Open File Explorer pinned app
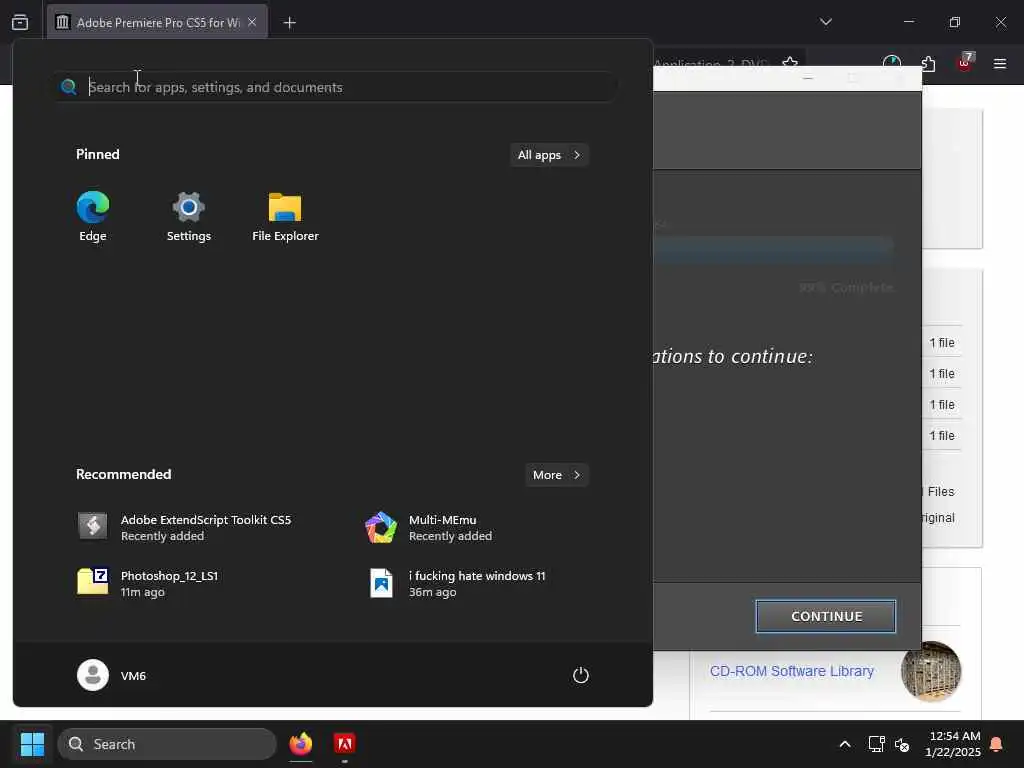This screenshot has width=1024, height=768. [x=285, y=216]
